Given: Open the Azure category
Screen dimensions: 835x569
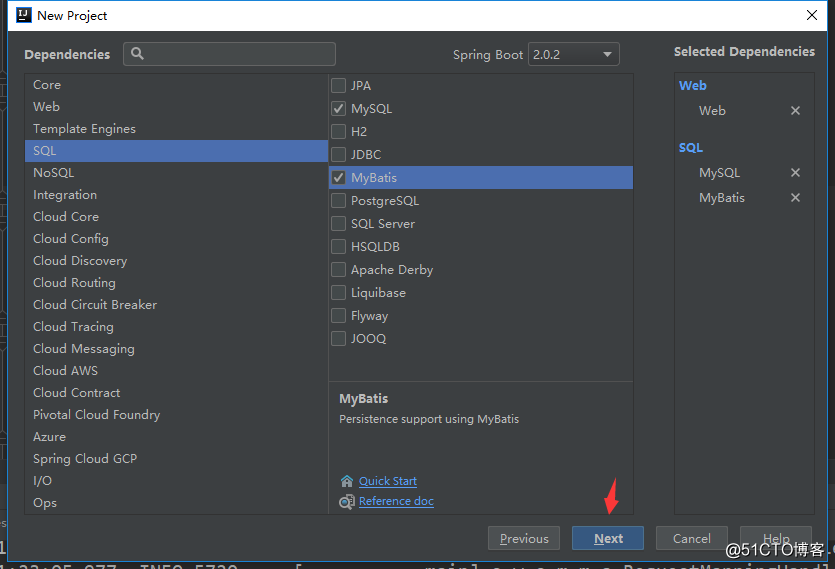Looking at the screenshot, I should 176,437.
